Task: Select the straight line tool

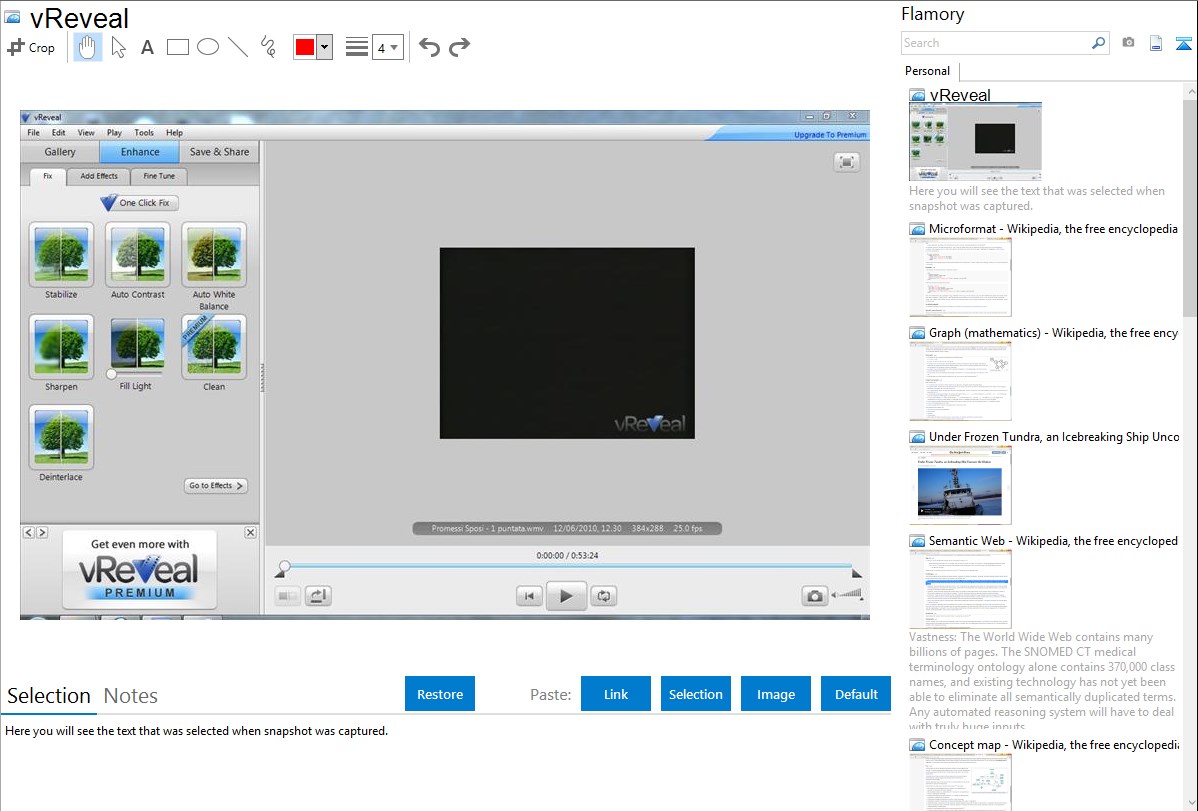Action: (238, 47)
